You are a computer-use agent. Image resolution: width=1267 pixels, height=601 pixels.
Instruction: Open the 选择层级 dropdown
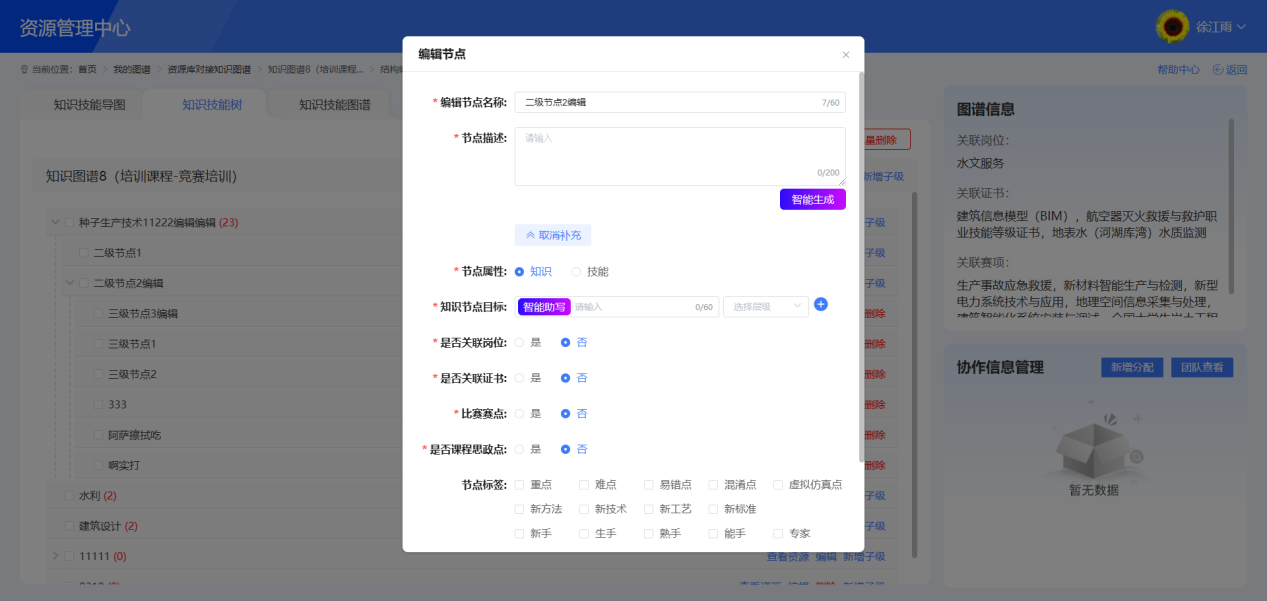click(765, 305)
